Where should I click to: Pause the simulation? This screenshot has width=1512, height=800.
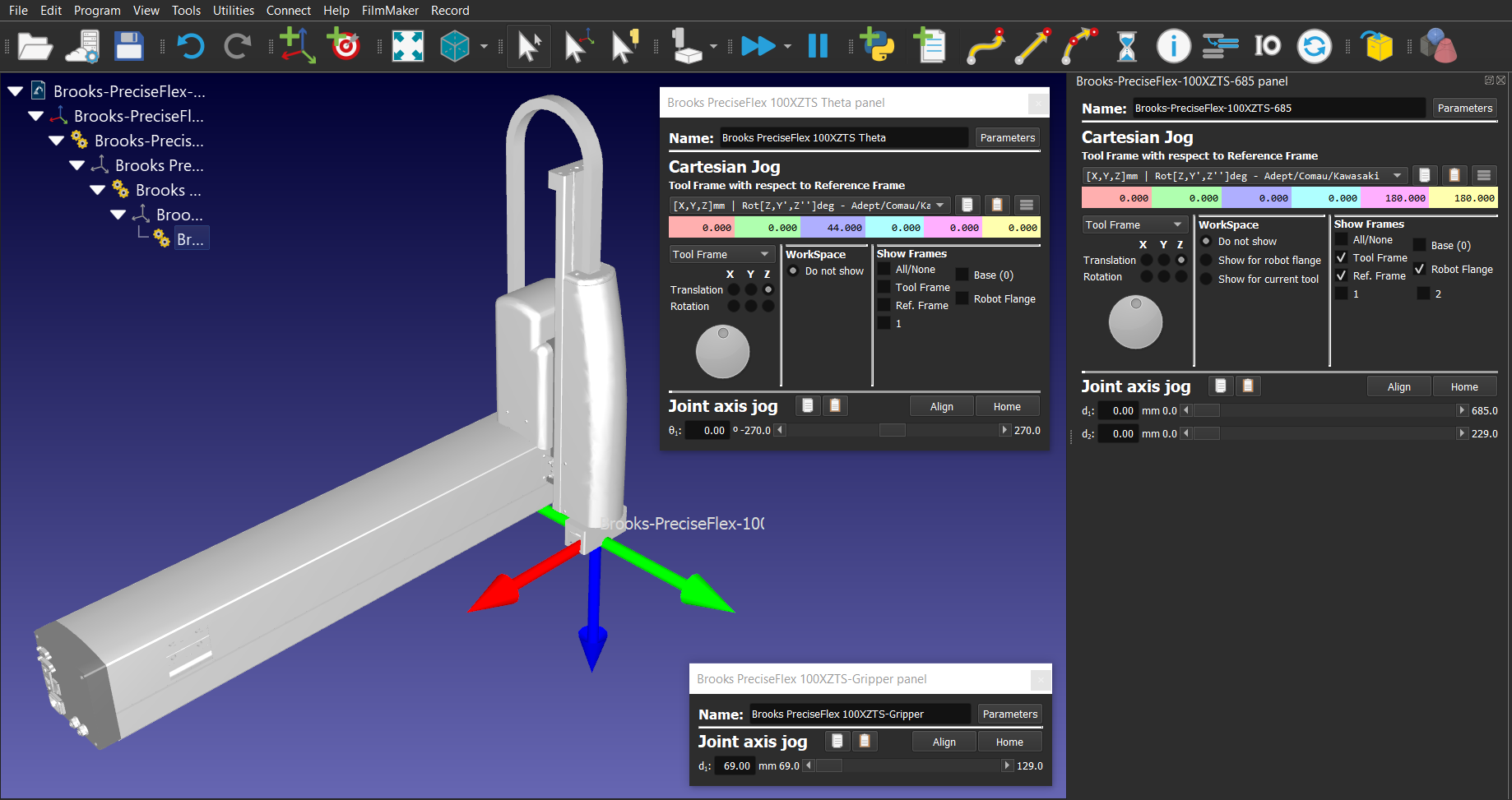point(818,46)
